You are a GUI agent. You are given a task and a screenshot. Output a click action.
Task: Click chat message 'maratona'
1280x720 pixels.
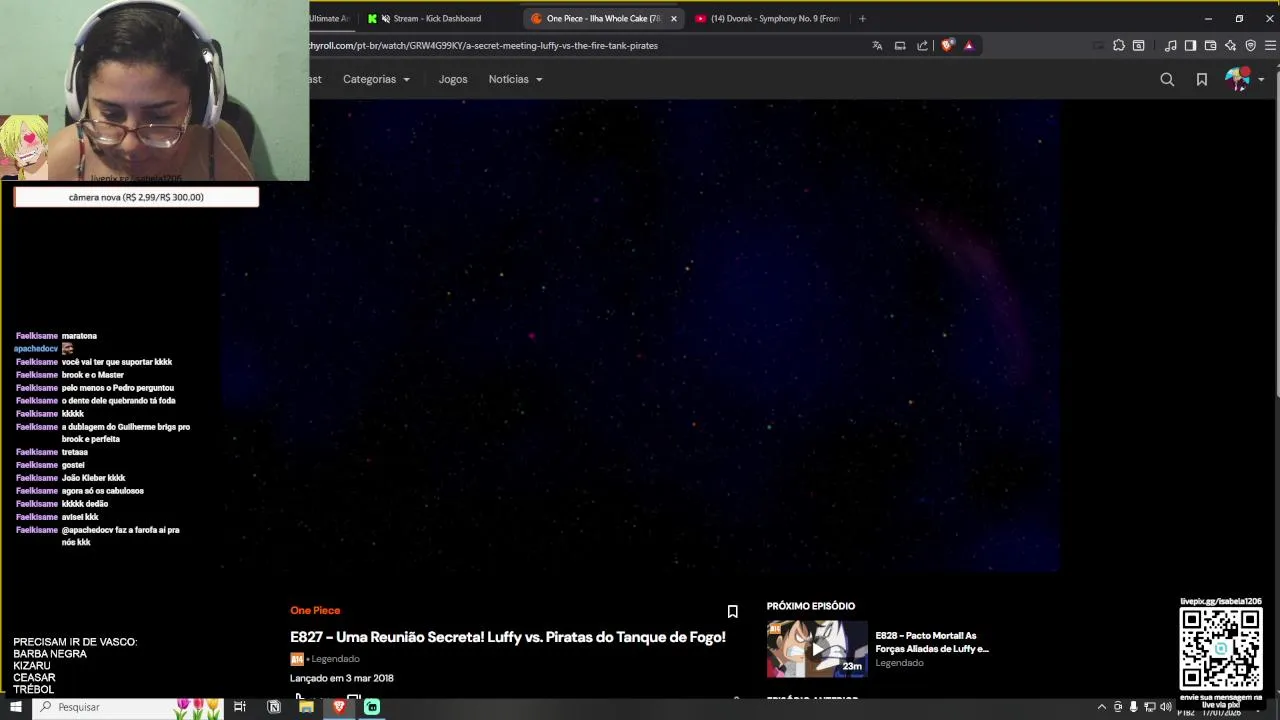point(79,336)
